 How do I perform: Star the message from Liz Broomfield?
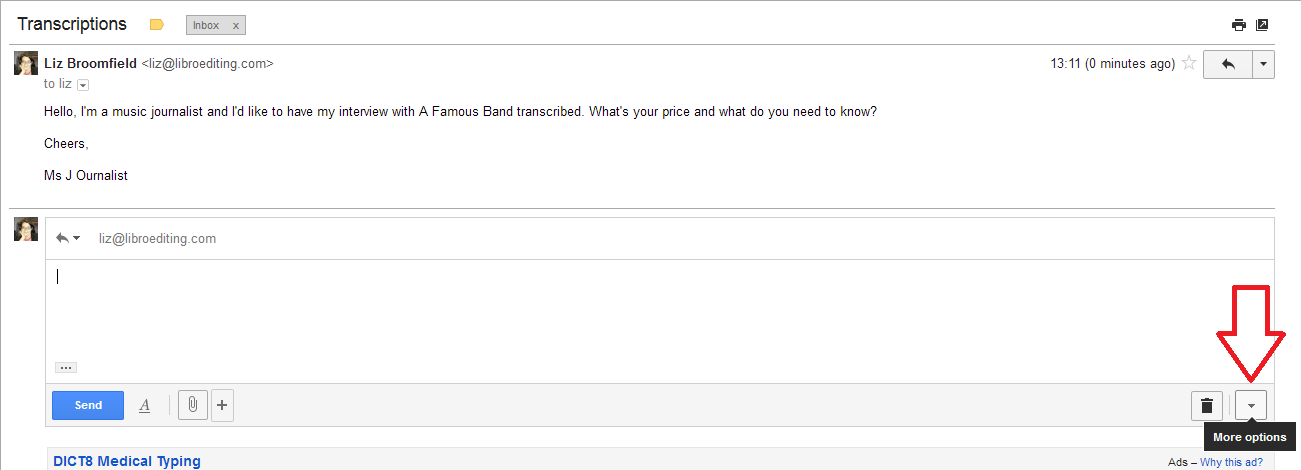pos(1189,63)
